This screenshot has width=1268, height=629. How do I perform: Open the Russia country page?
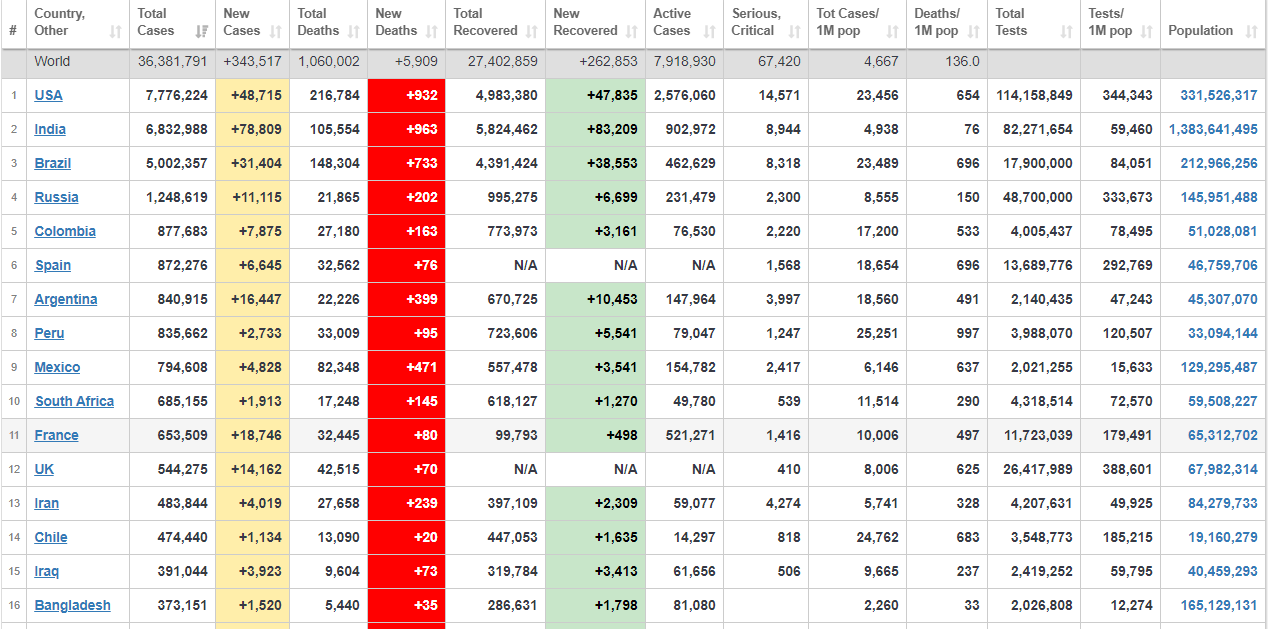(x=56, y=197)
